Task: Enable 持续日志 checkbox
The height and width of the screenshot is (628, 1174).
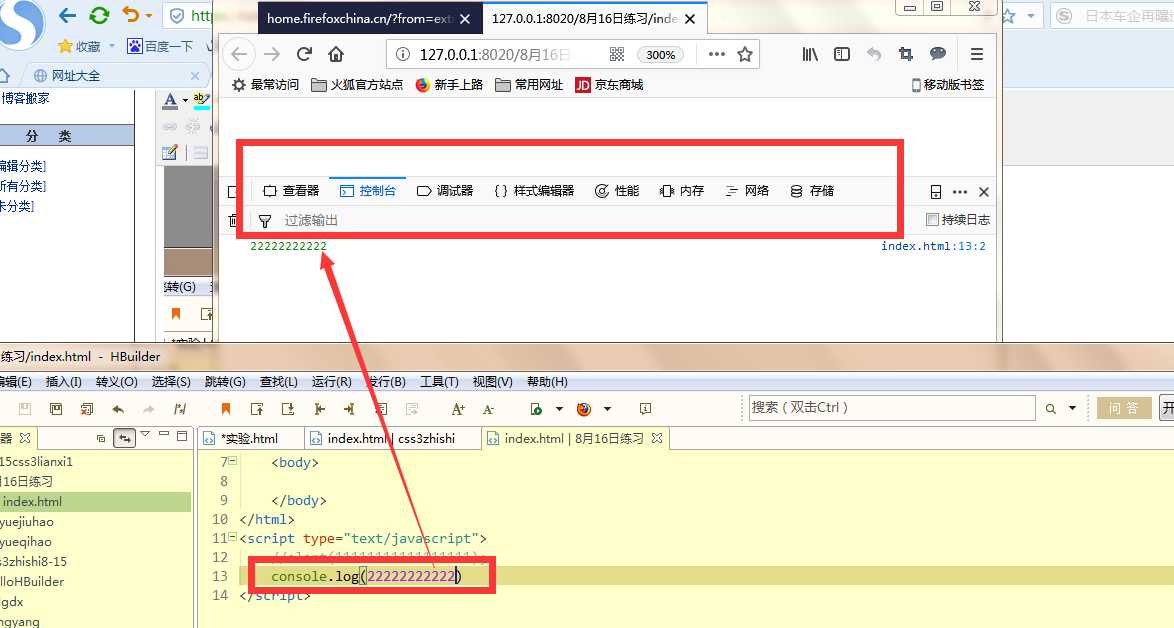Action: (x=932, y=219)
